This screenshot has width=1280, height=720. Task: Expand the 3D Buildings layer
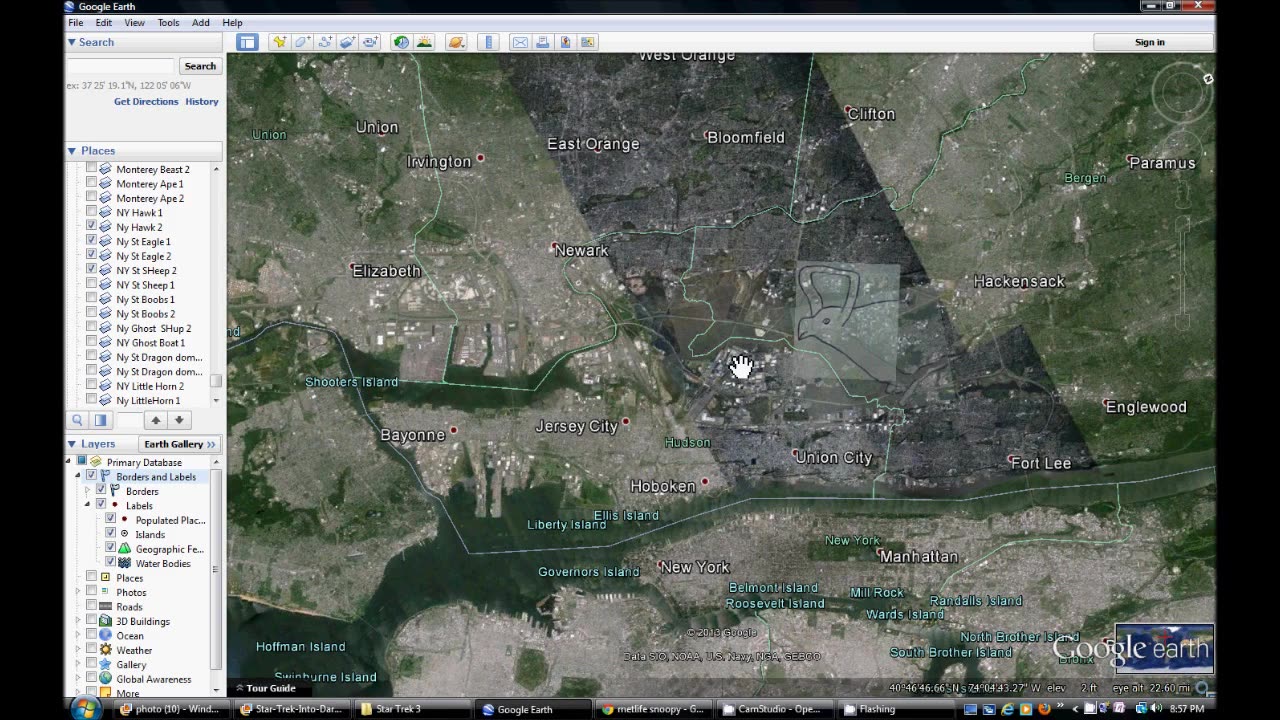point(77,621)
